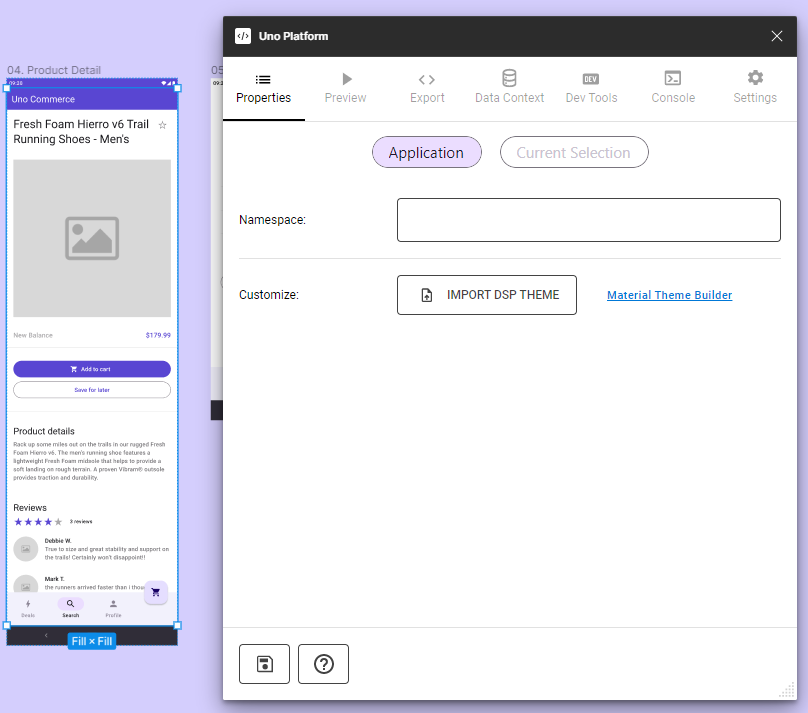The image size is (808, 713).
Task: Click Add to cart in the mockup
Action: pos(92,369)
